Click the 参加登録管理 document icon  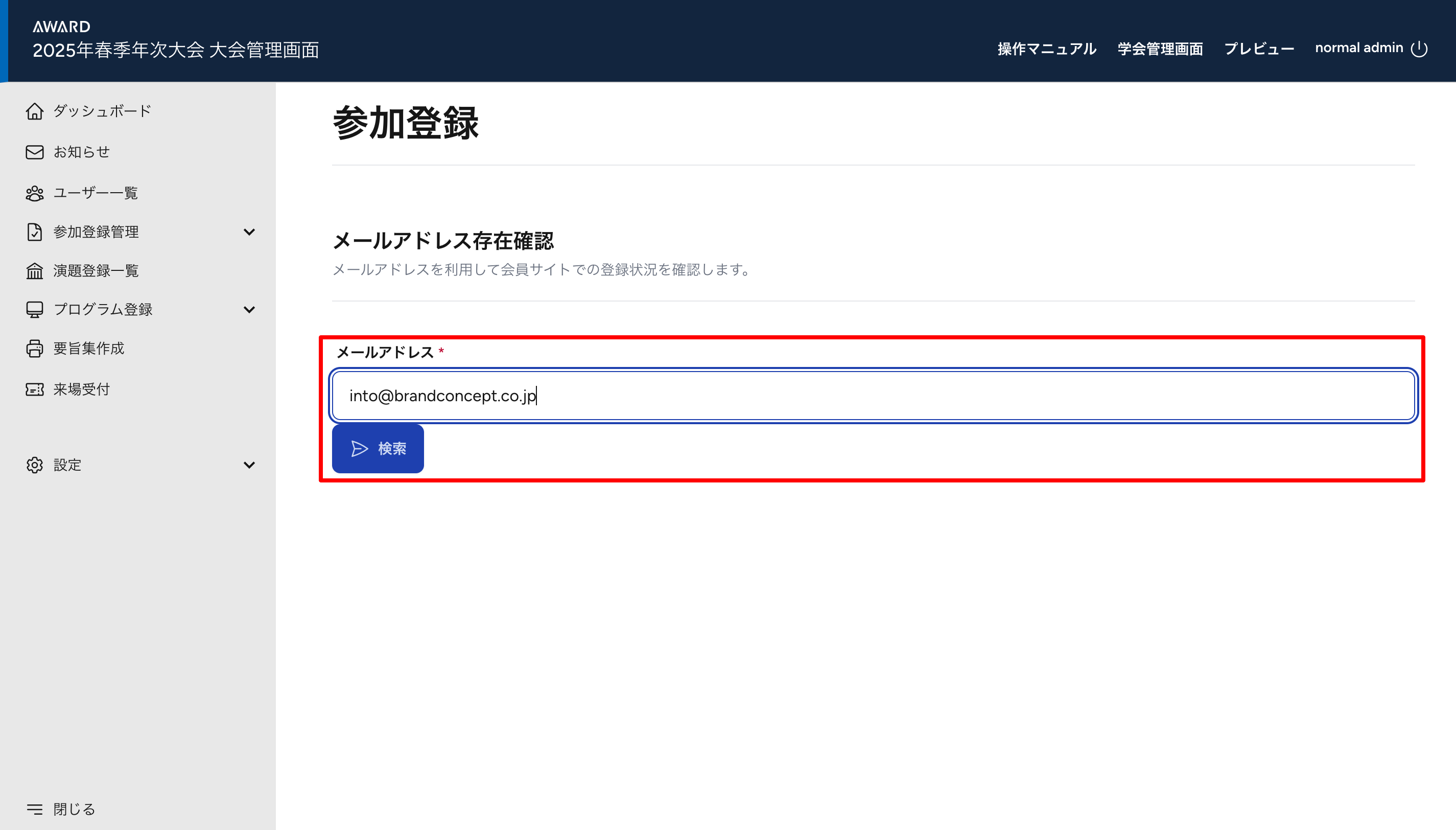coord(35,232)
